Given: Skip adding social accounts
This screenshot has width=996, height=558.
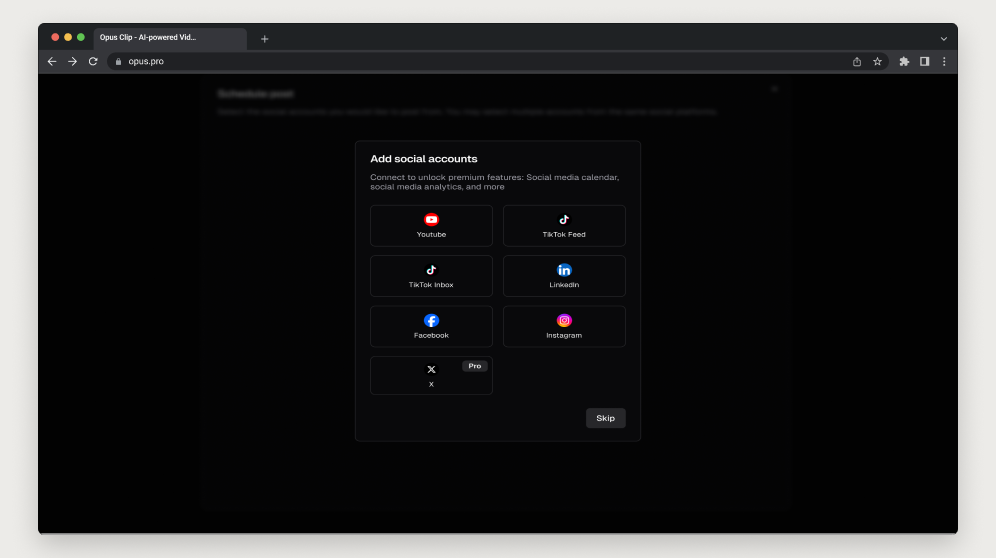Looking at the screenshot, I should (x=605, y=418).
